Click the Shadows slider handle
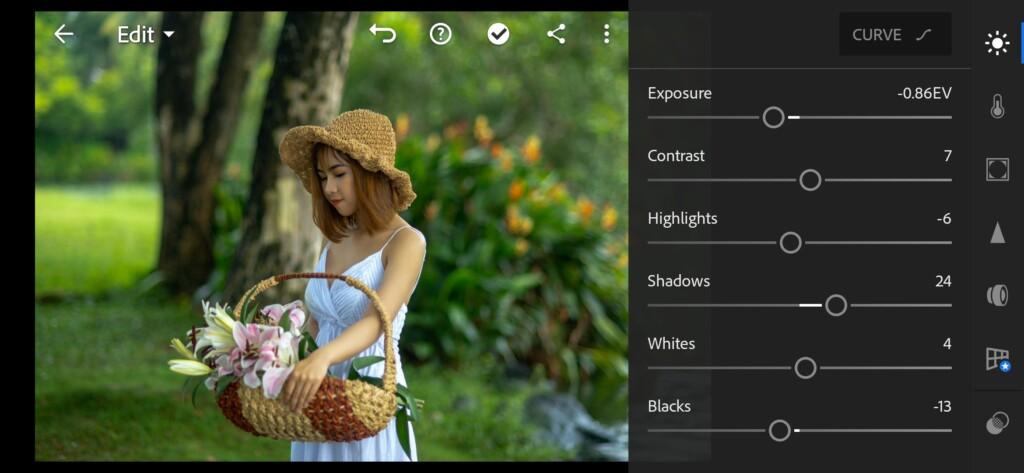The image size is (1024, 473). coord(836,305)
